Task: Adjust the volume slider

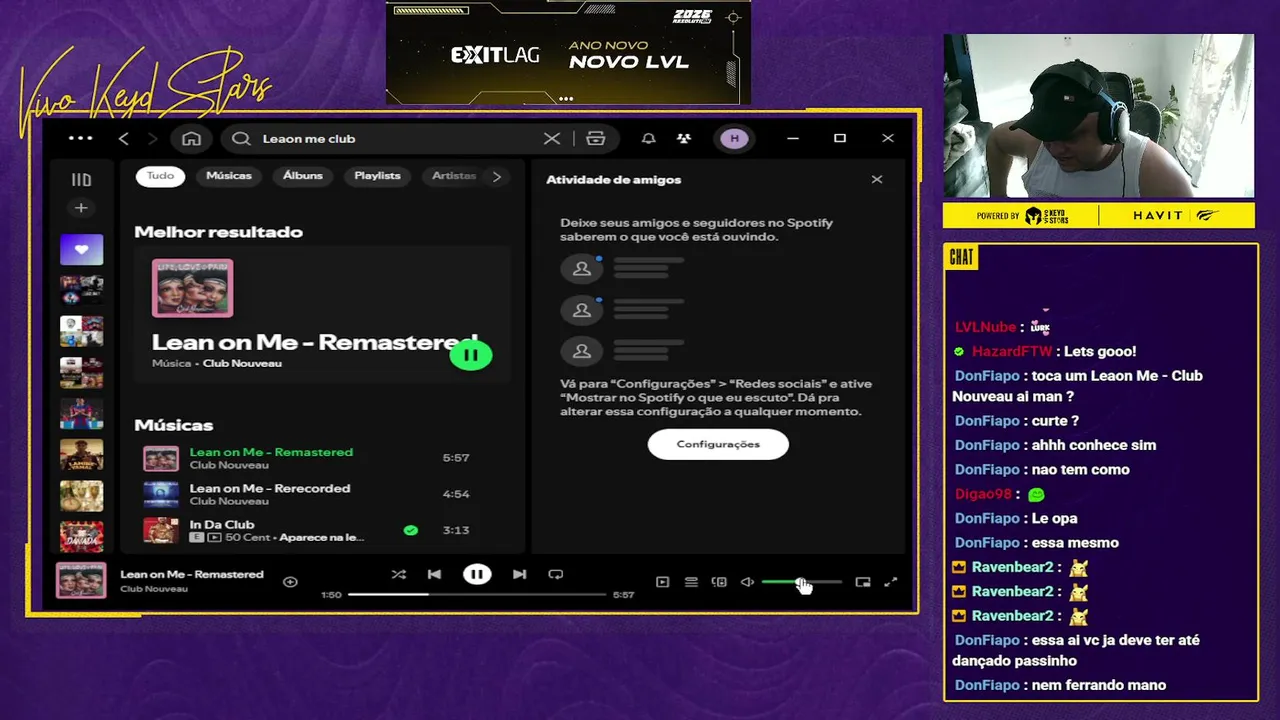Action: (802, 582)
